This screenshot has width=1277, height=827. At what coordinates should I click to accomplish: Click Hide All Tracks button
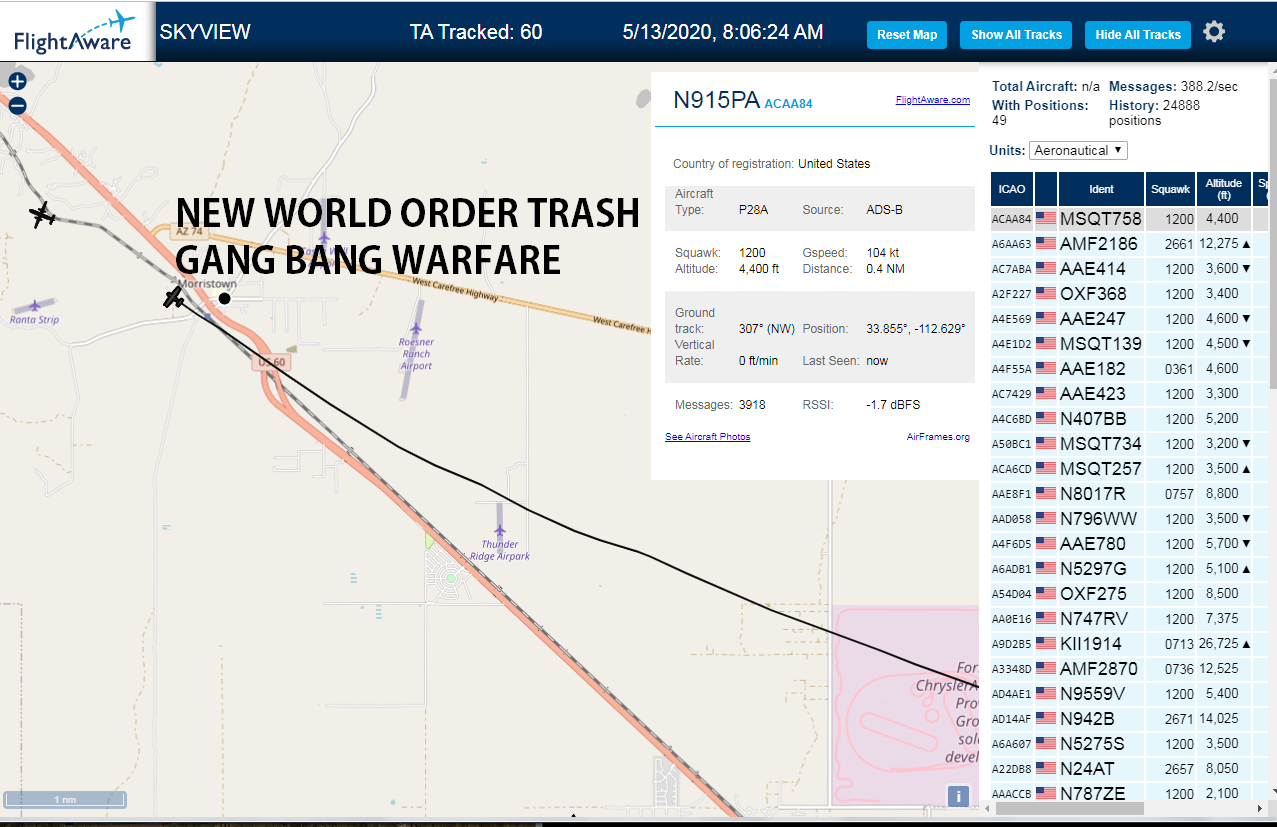pyautogui.click(x=1138, y=34)
